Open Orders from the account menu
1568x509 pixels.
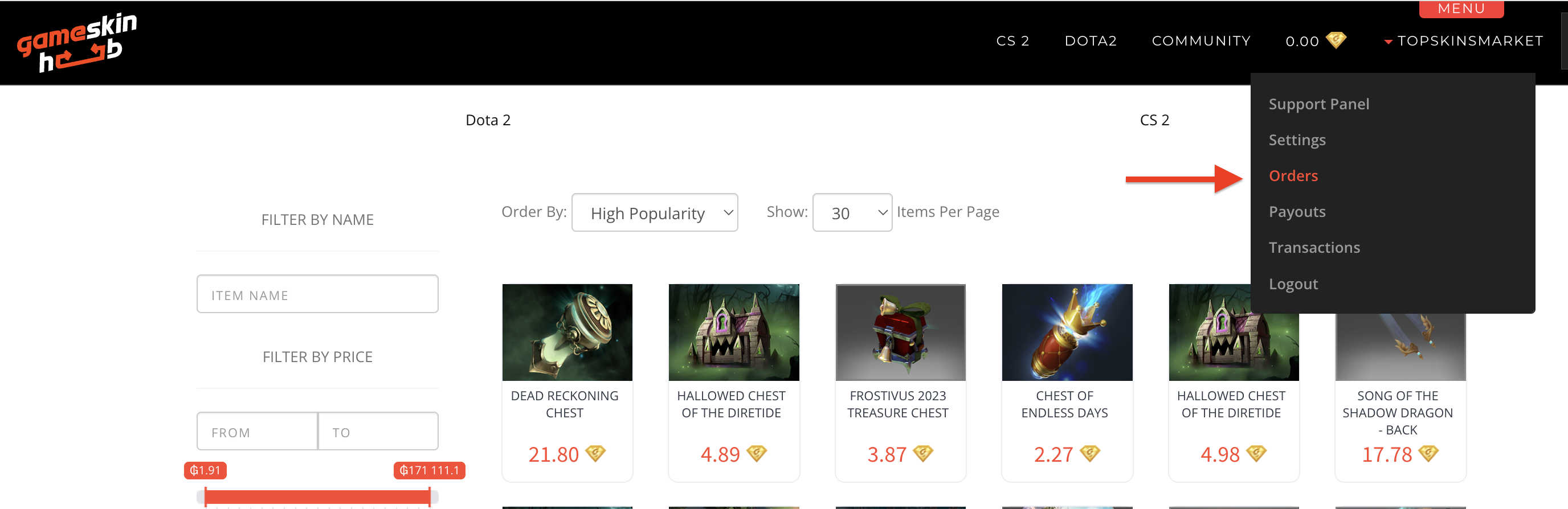point(1293,176)
